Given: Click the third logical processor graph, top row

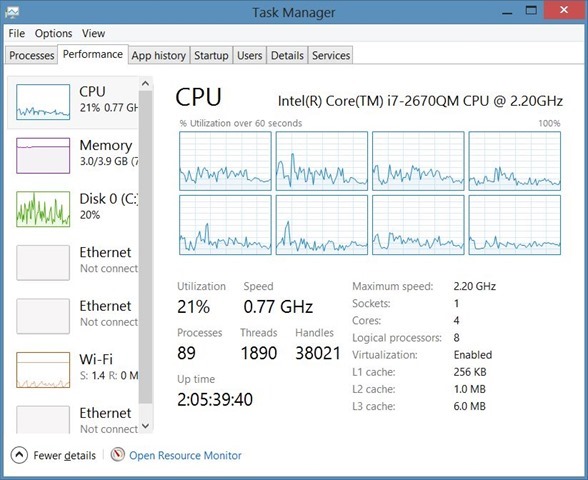Looking at the screenshot, I should coord(418,161).
